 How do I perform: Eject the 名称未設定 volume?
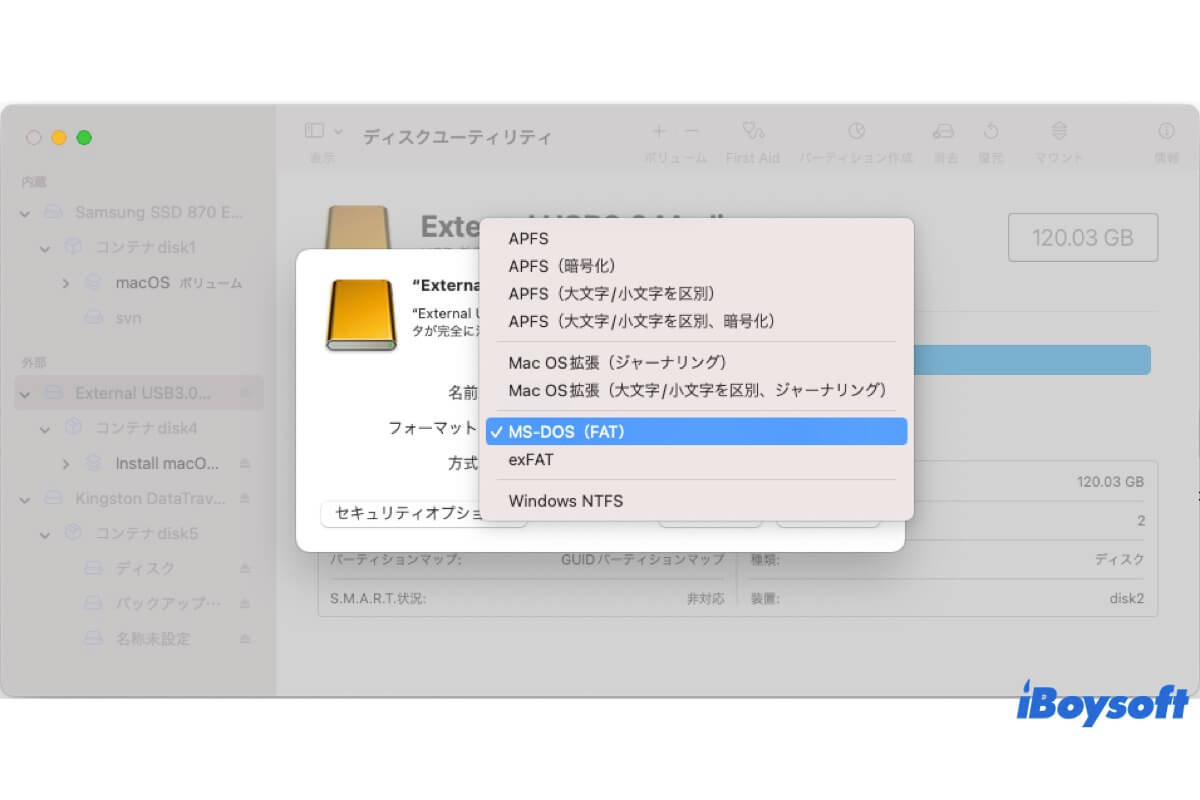[245, 639]
